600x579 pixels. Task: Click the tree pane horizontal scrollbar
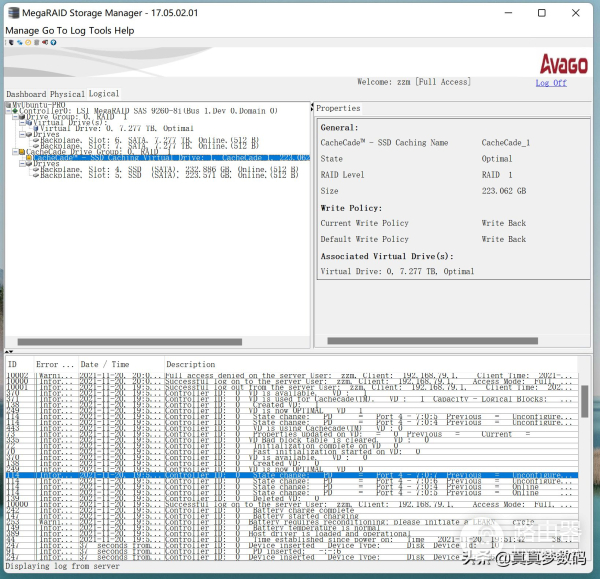(130, 342)
